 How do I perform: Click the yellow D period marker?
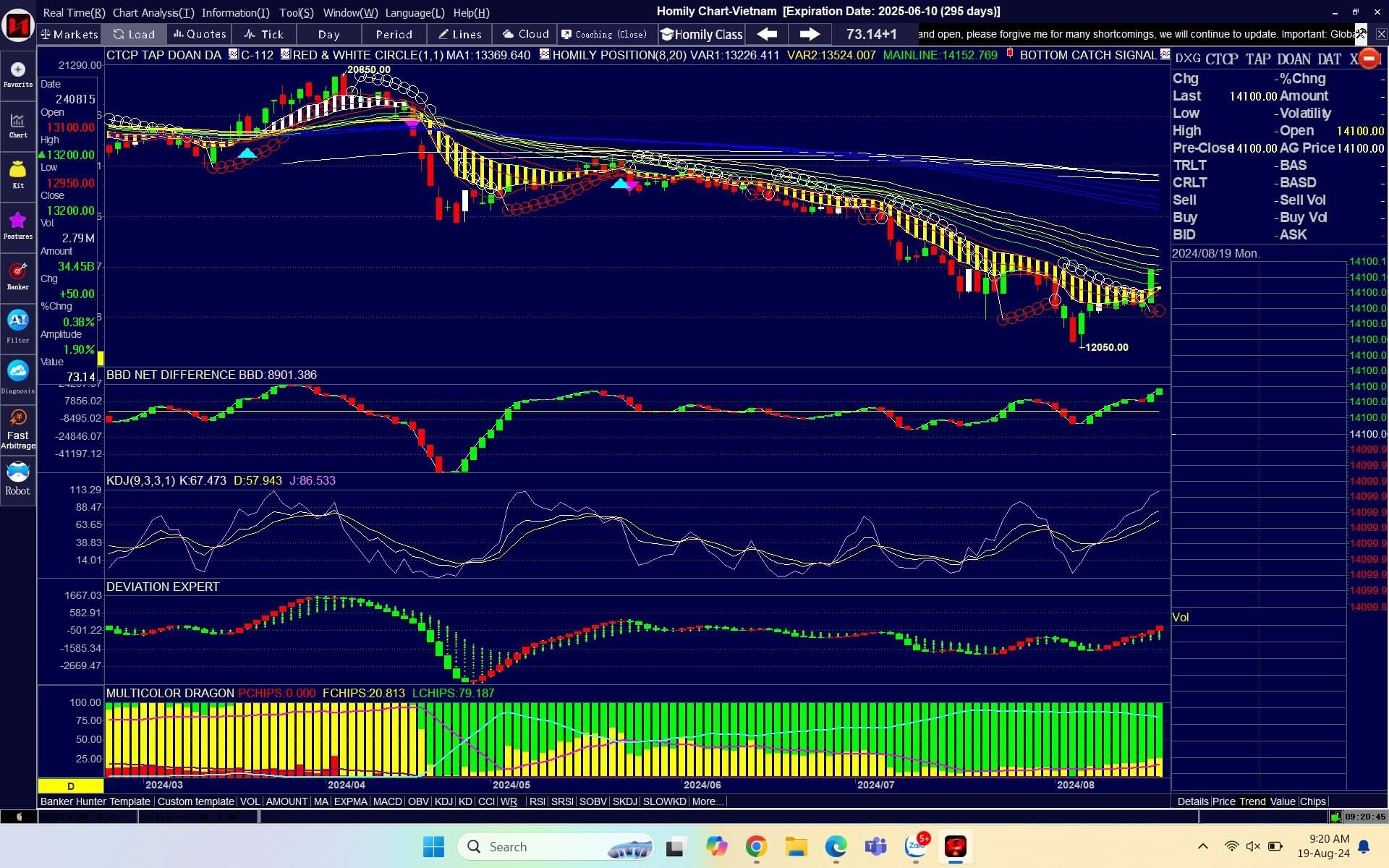70,786
